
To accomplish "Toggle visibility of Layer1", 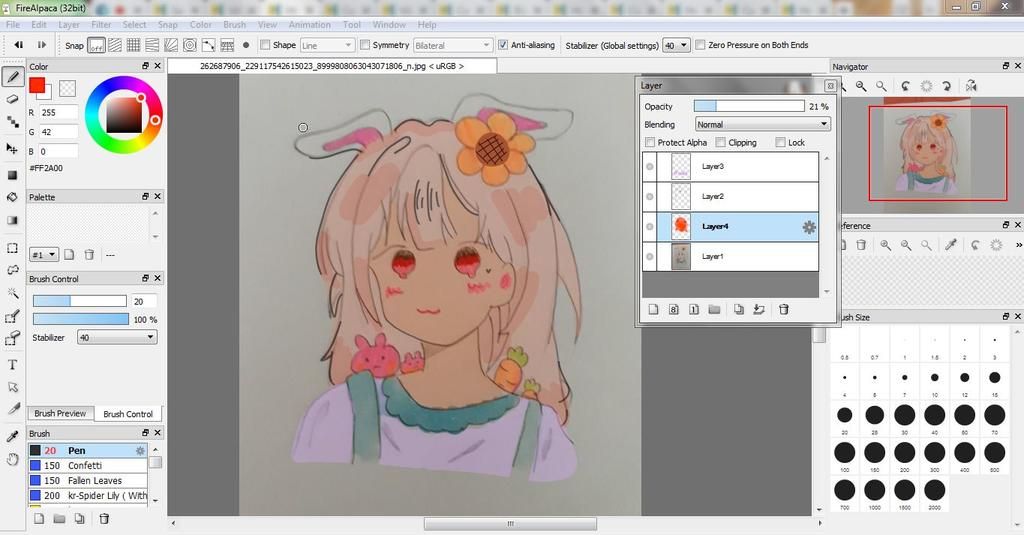I will click(x=650, y=257).
